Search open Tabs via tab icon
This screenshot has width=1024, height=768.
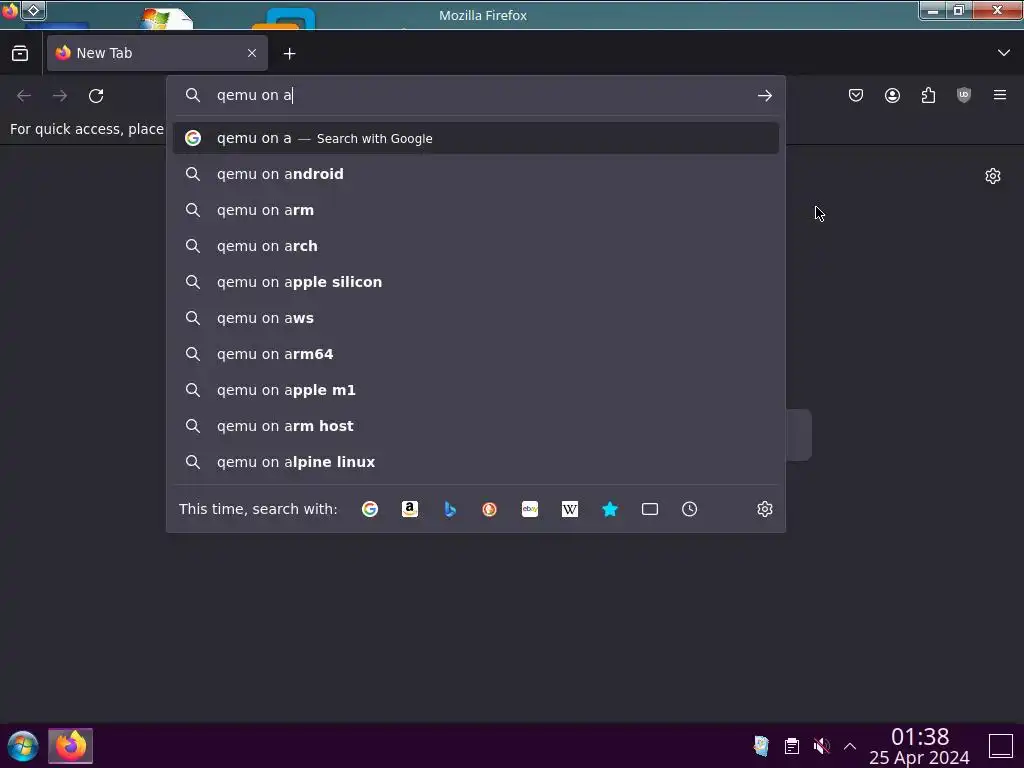pyautogui.click(x=650, y=509)
